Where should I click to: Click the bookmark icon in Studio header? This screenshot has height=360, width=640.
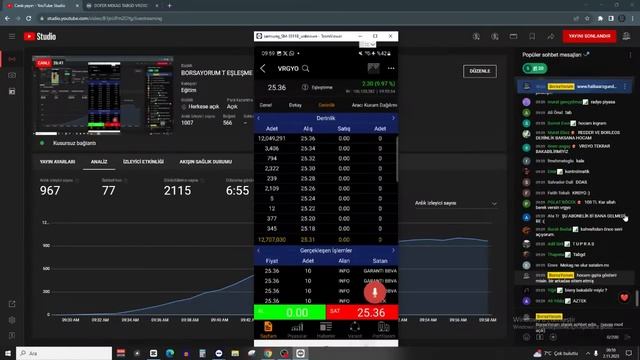point(532,36)
